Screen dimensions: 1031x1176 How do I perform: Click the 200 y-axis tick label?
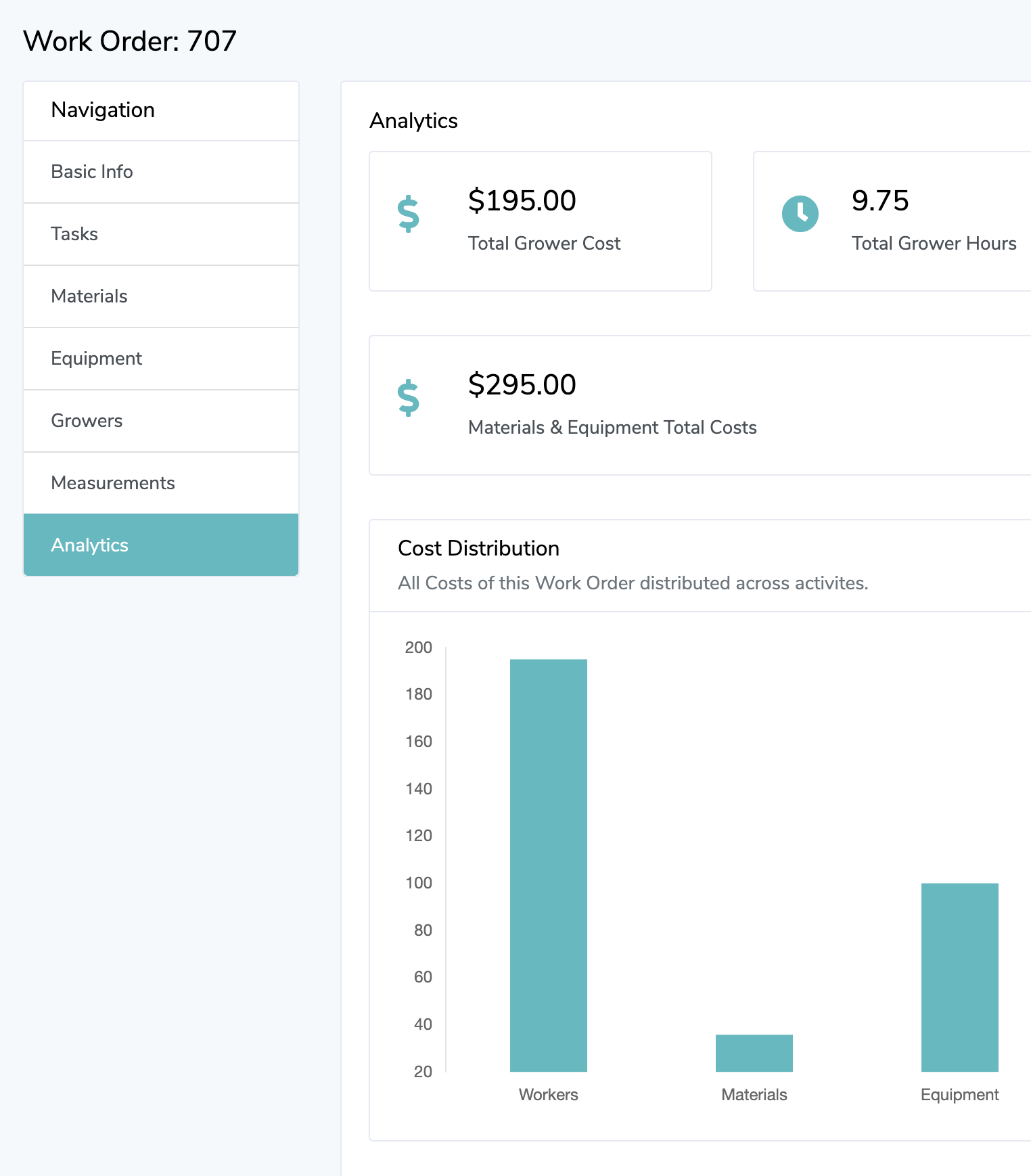point(418,648)
